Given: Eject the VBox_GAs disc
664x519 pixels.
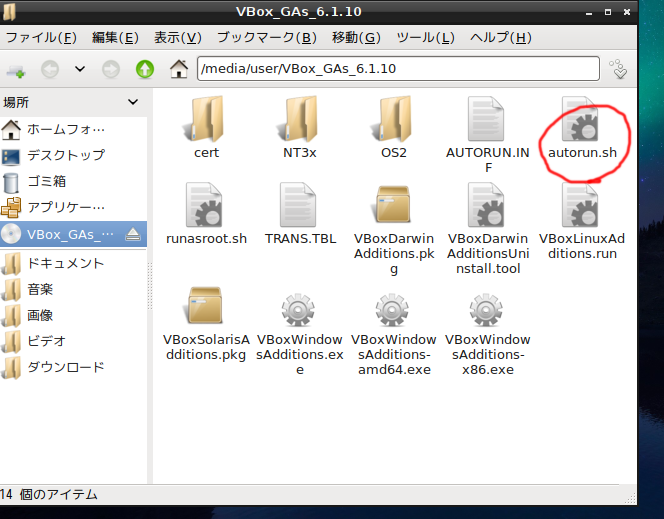Looking at the screenshot, I should click(133, 234).
